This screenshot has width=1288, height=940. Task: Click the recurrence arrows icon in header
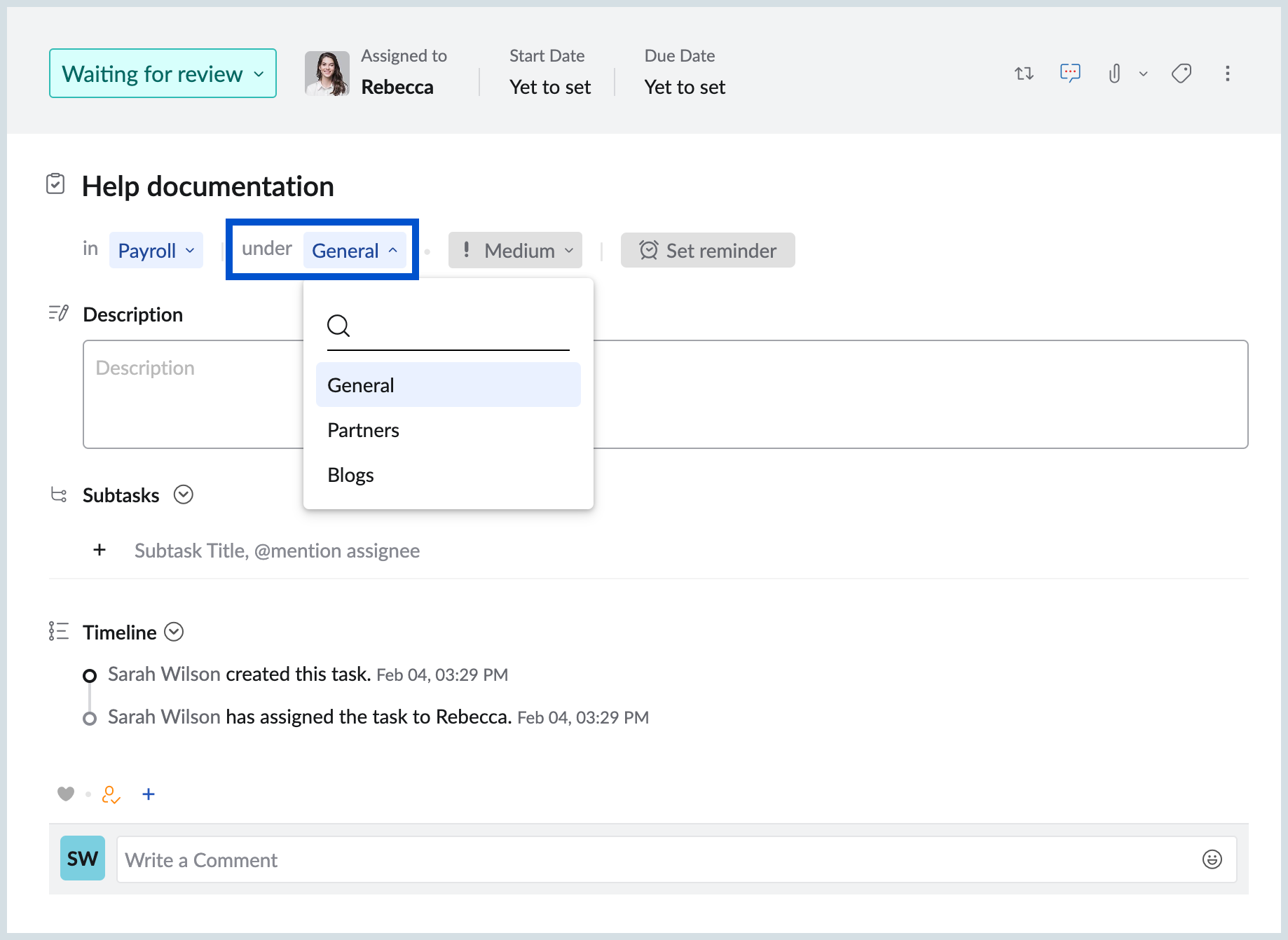pos(1024,74)
